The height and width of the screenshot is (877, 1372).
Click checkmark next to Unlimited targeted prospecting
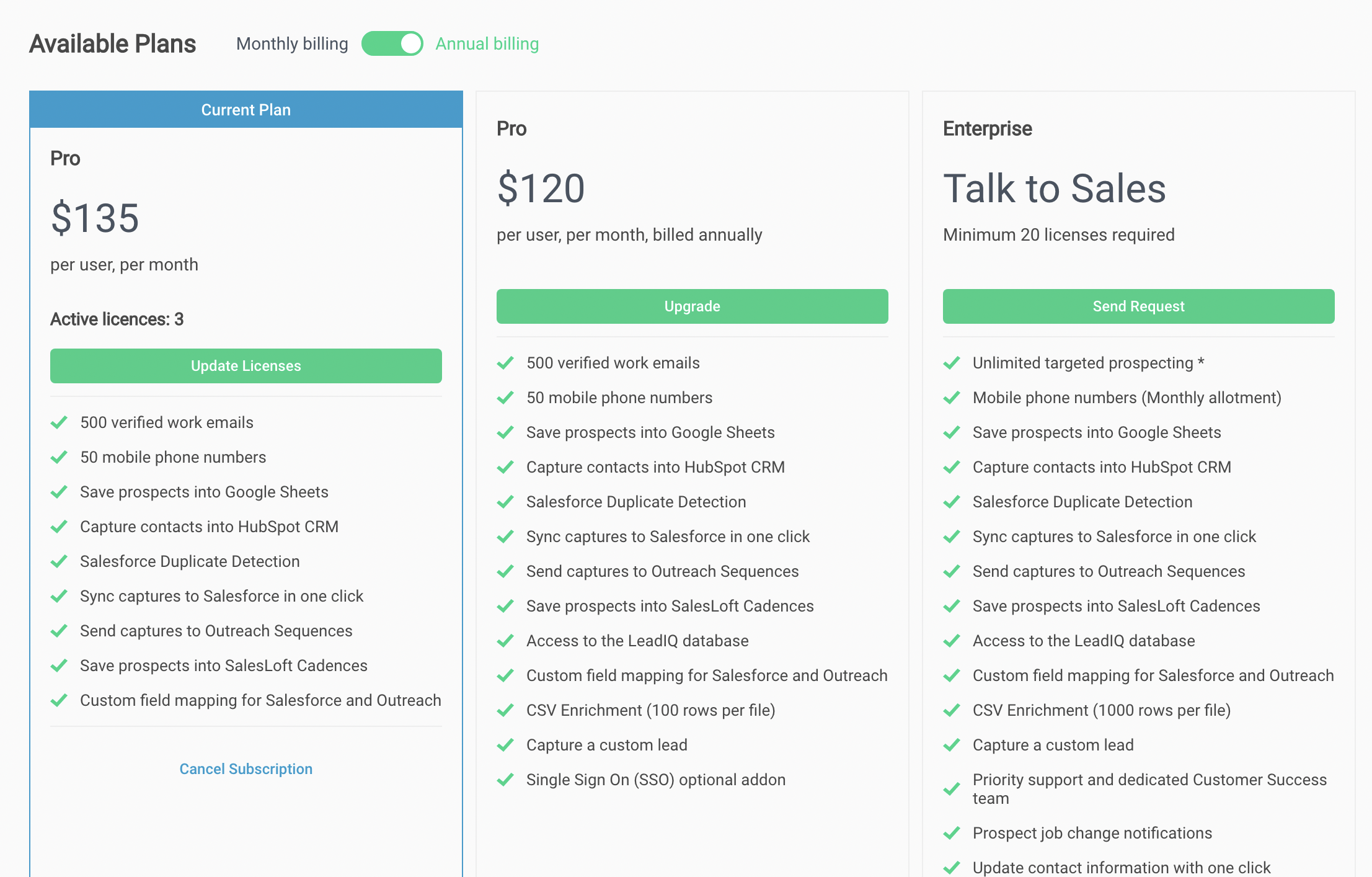point(952,363)
